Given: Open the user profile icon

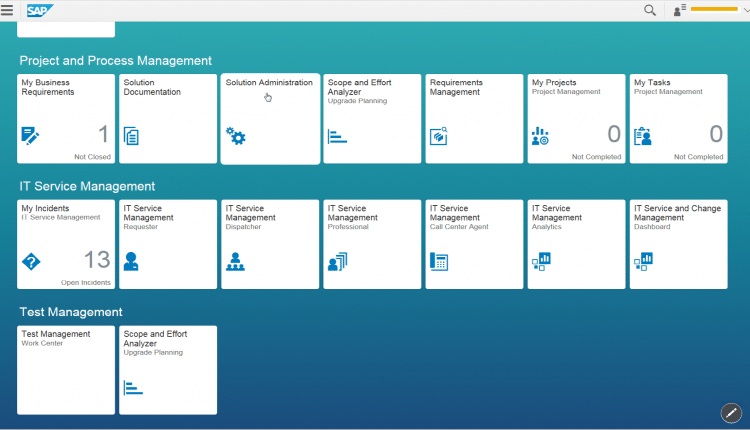Looking at the screenshot, I should [x=679, y=10].
